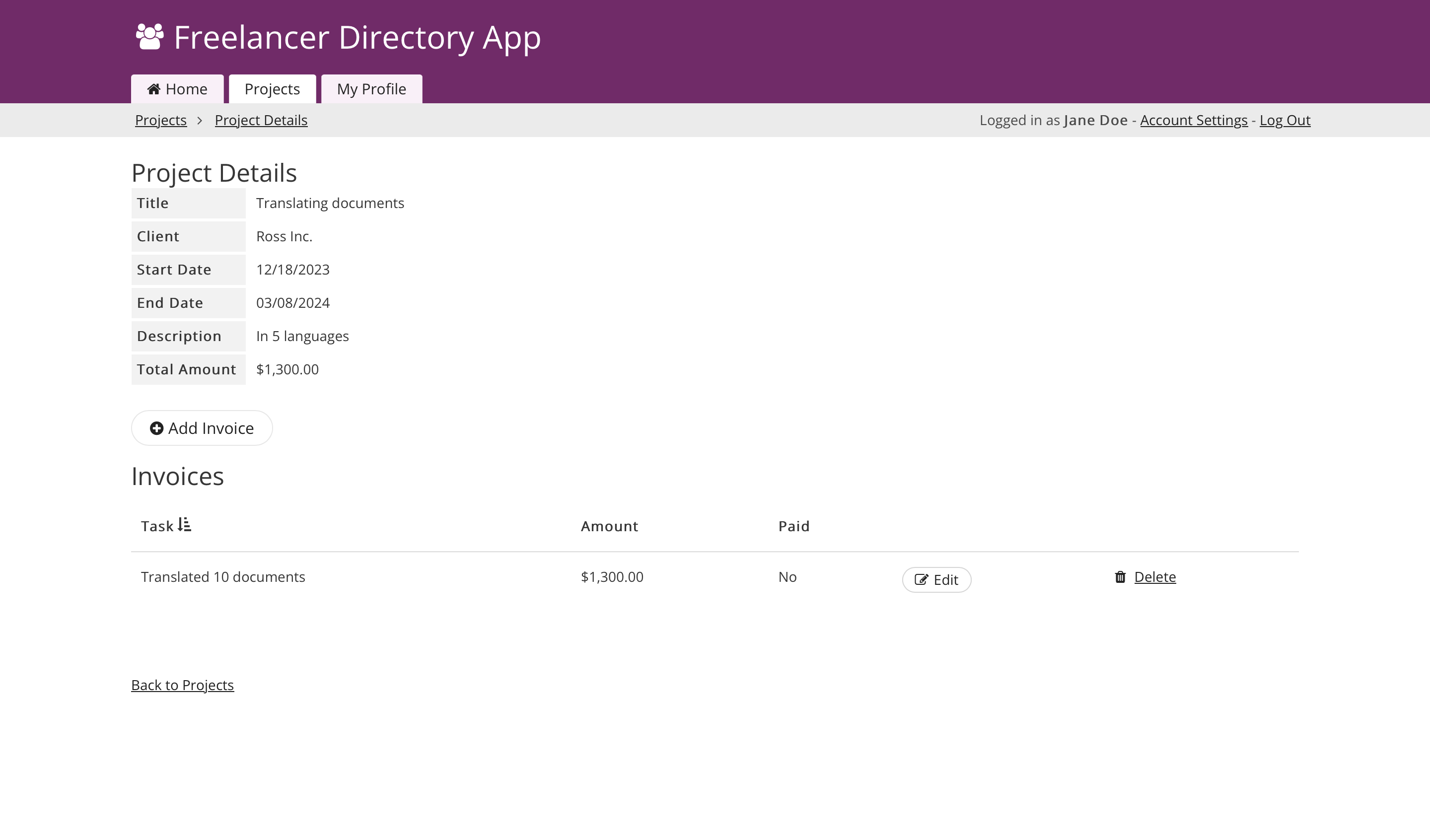Open Account Settings link
The height and width of the screenshot is (840, 1430).
1193,120
